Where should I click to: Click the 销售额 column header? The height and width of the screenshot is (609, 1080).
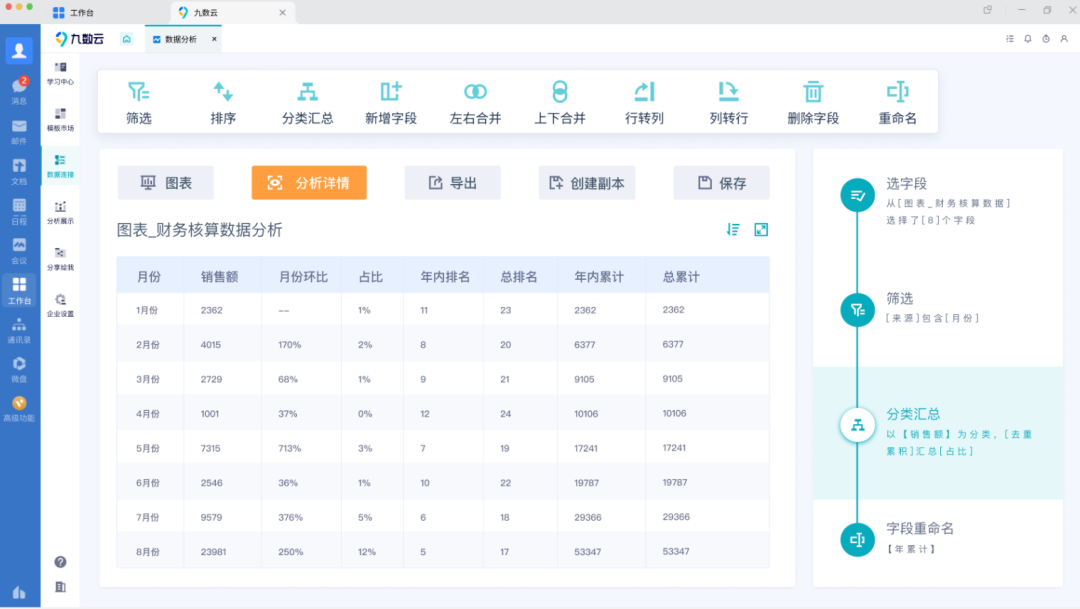point(218,276)
